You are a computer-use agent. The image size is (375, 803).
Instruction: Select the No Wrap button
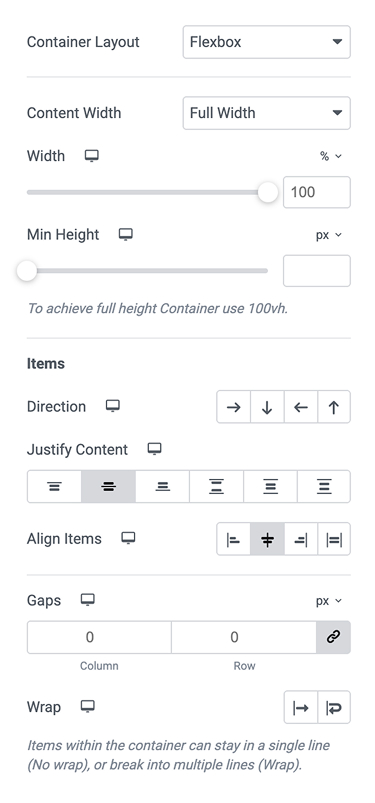pos(301,708)
